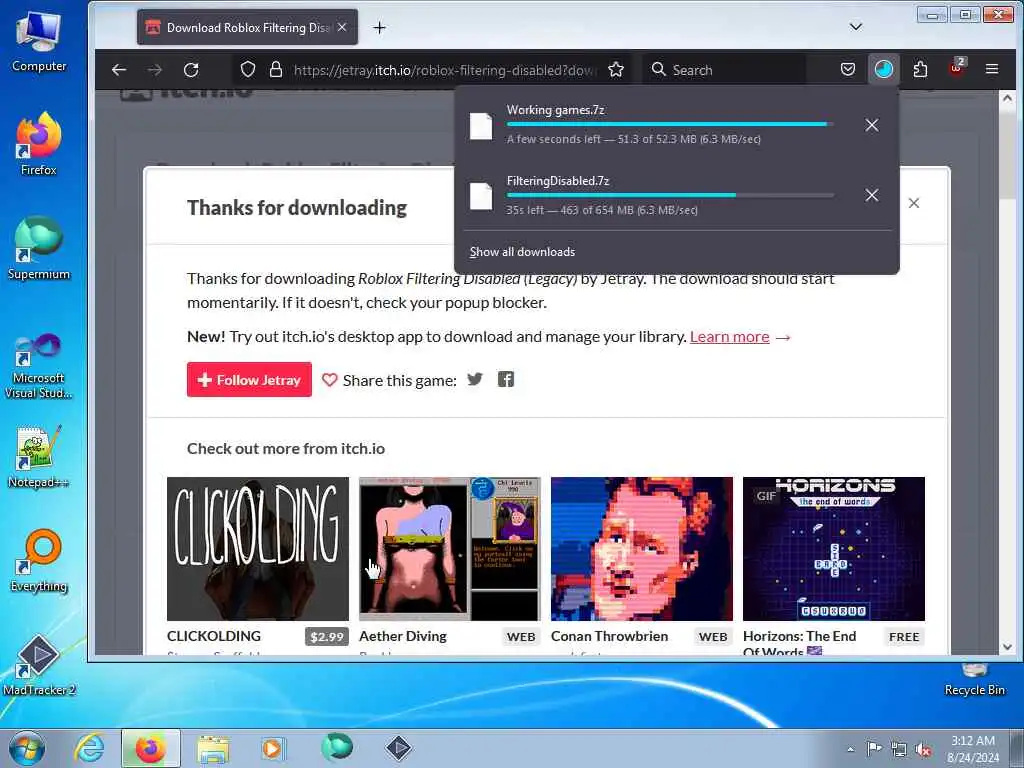Open the Save to Pocket icon
Viewport: 1024px width, 768px height.
coord(848,70)
